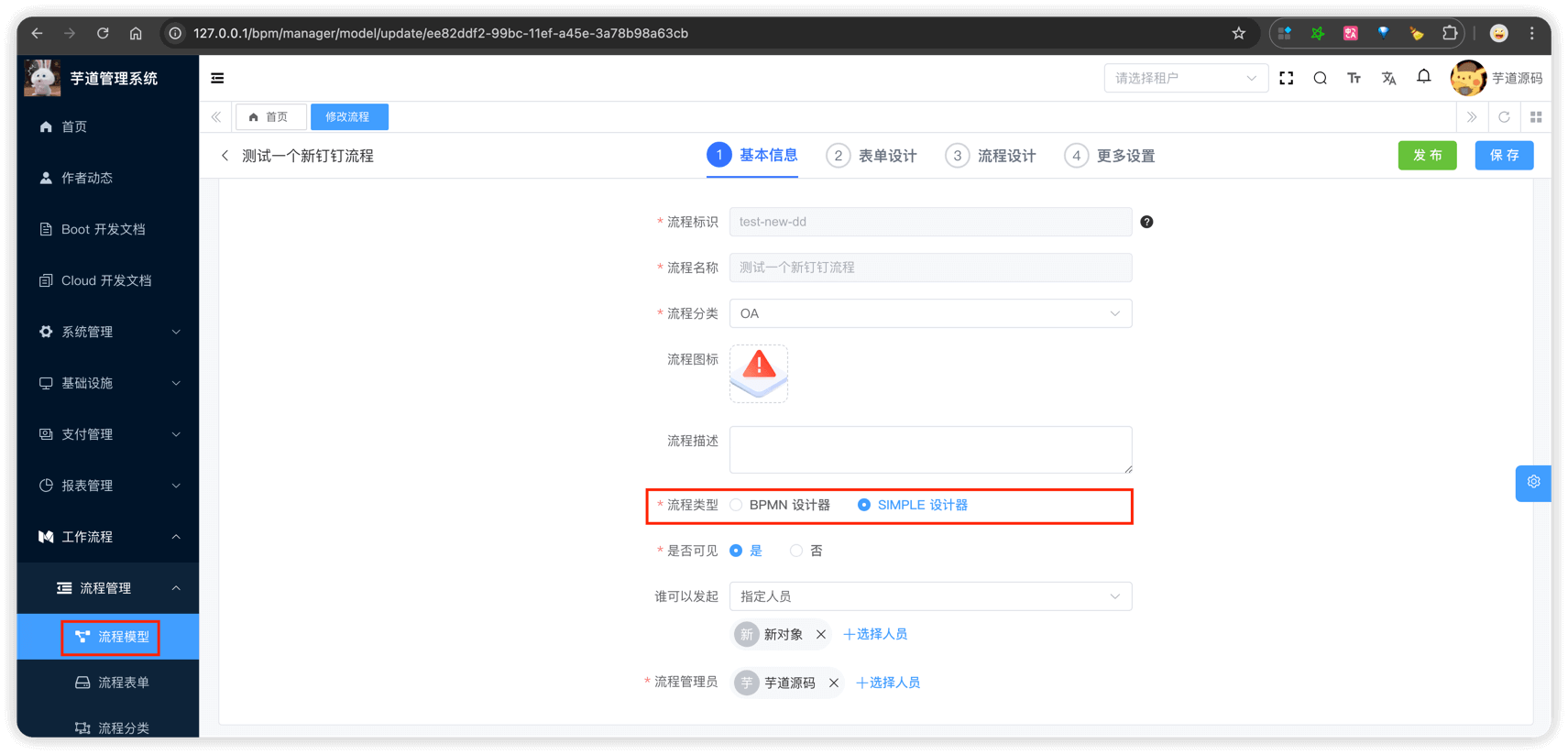Set 是否可见 to 否
This screenshot has height=754, width=1568.
click(x=806, y=551)
